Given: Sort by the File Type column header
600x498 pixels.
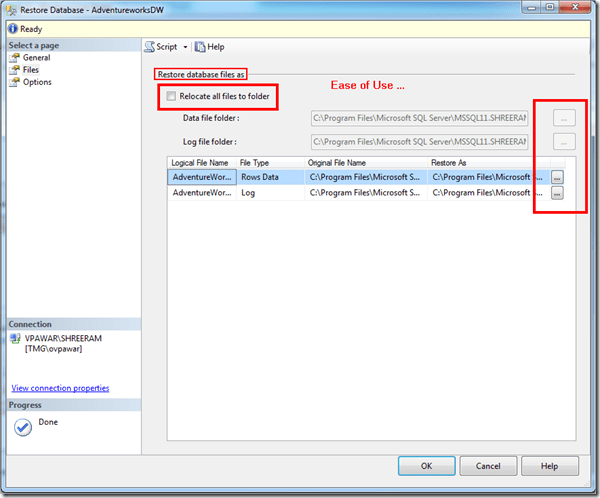Looking at the screenshot, I should (270, 162).
